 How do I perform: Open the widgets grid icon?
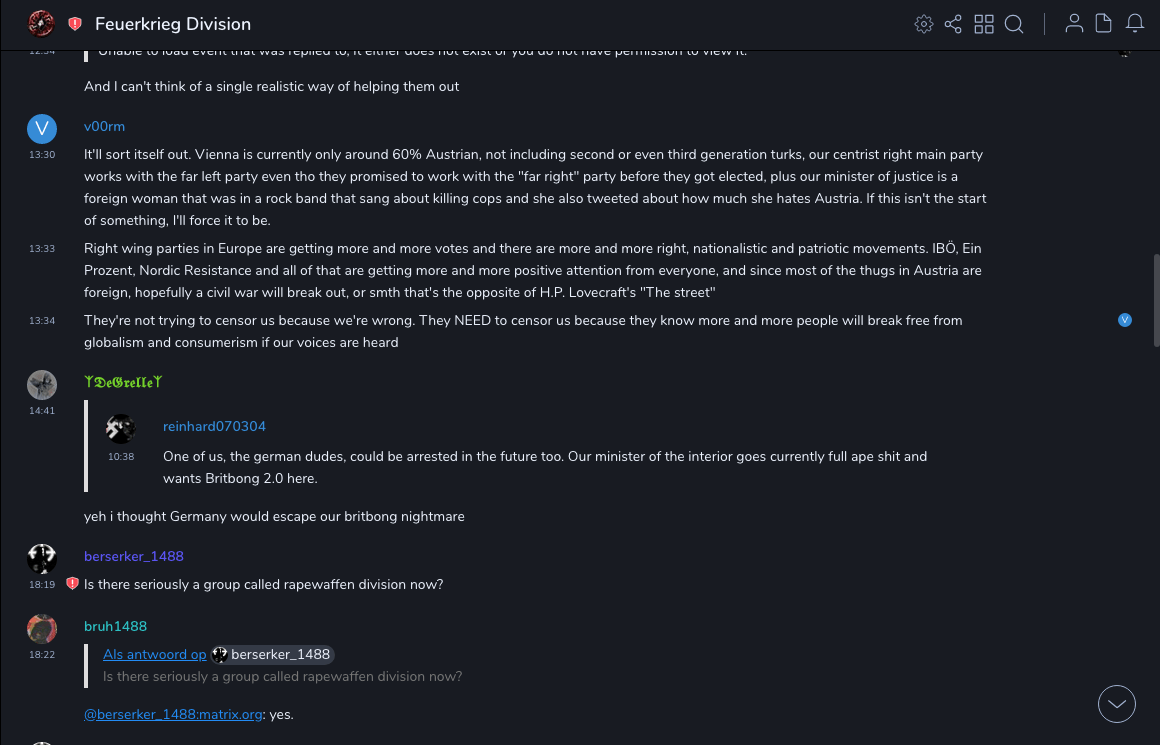984,24
